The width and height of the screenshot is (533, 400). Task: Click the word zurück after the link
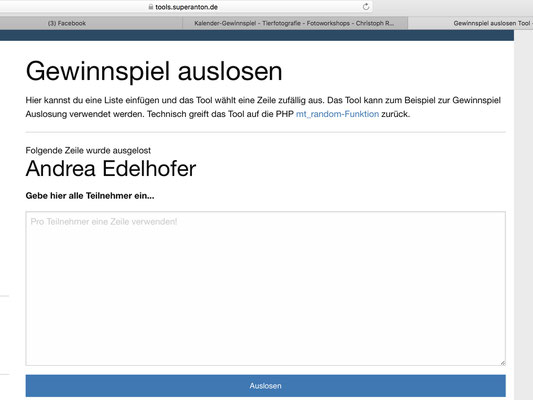coord(396,114)
